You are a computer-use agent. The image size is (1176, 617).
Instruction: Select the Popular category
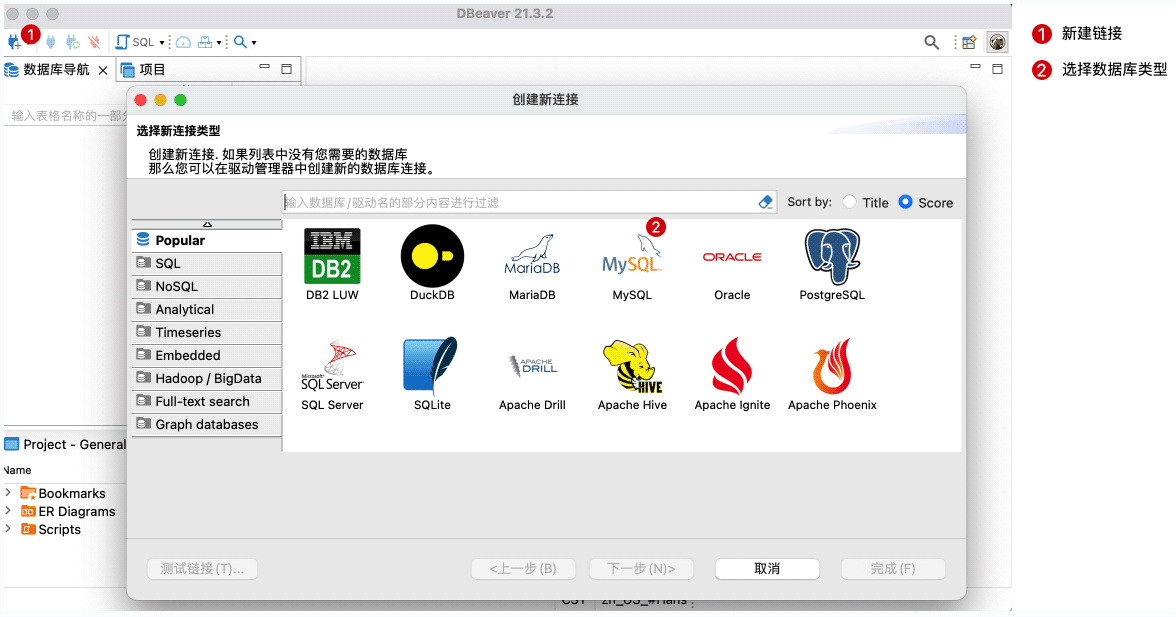click(207, 241)
